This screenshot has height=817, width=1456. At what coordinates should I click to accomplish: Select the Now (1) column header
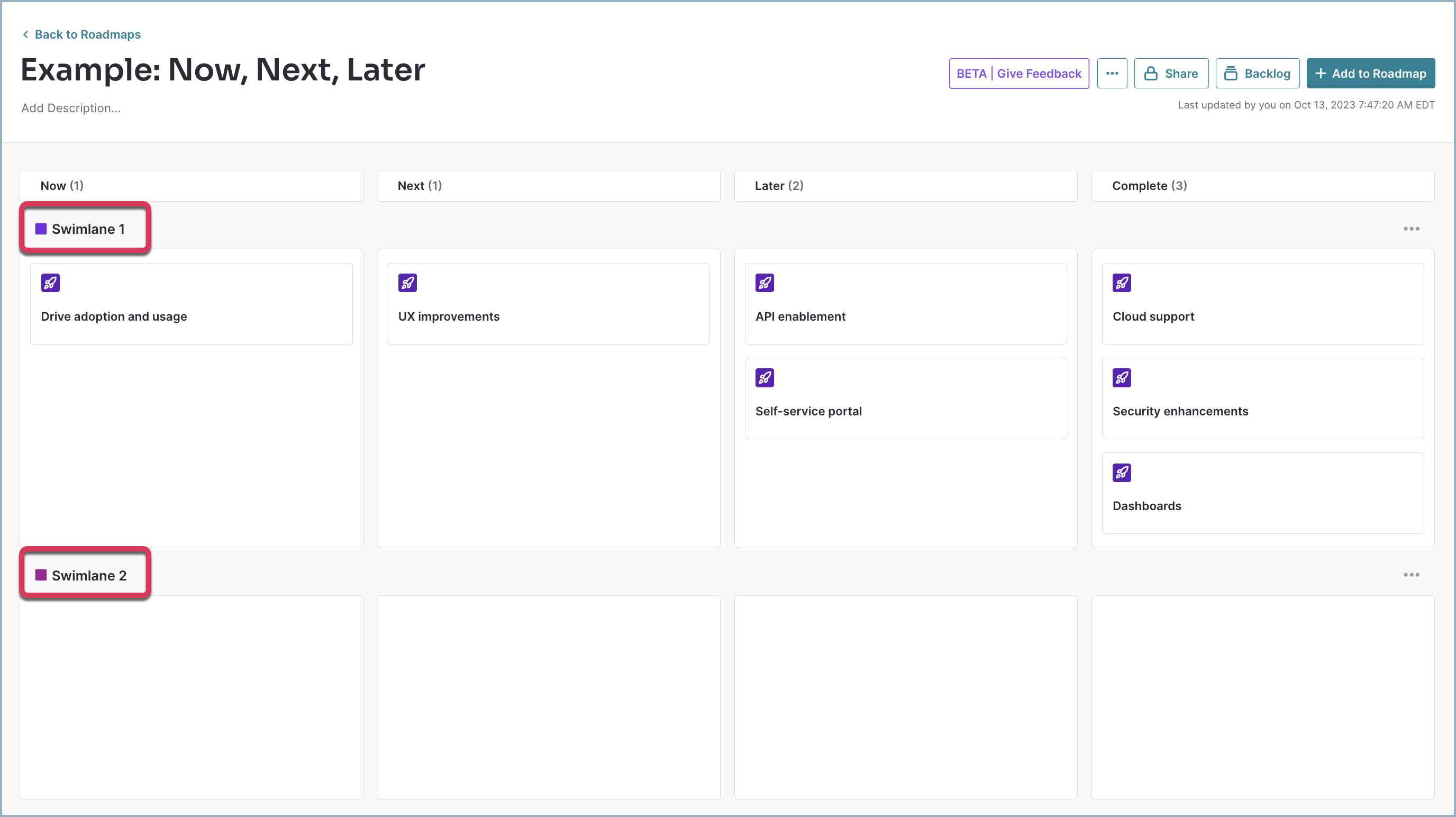192,185
